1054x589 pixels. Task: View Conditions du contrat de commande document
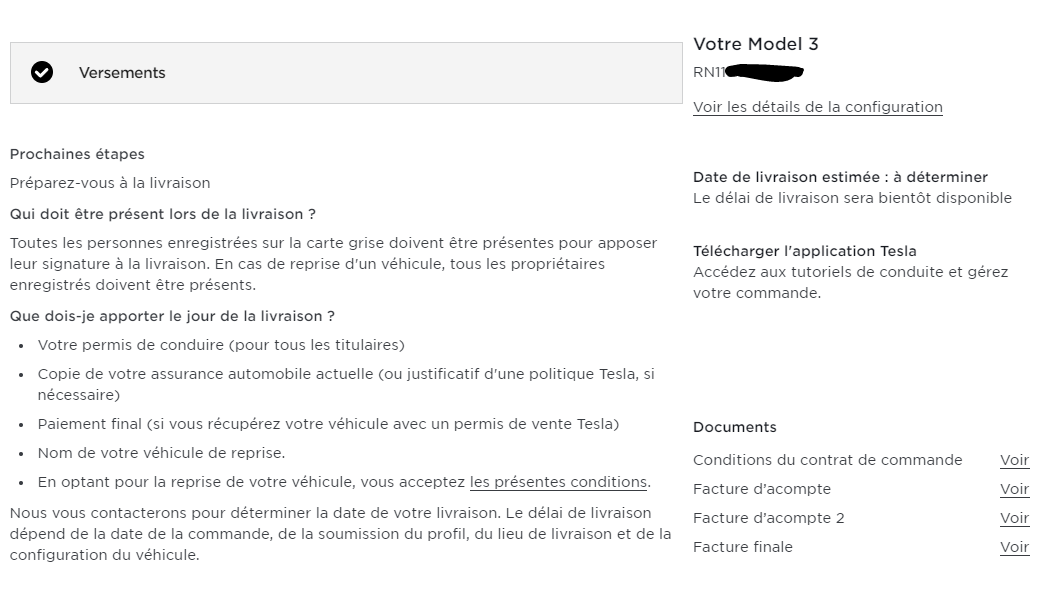point(1014,460)
